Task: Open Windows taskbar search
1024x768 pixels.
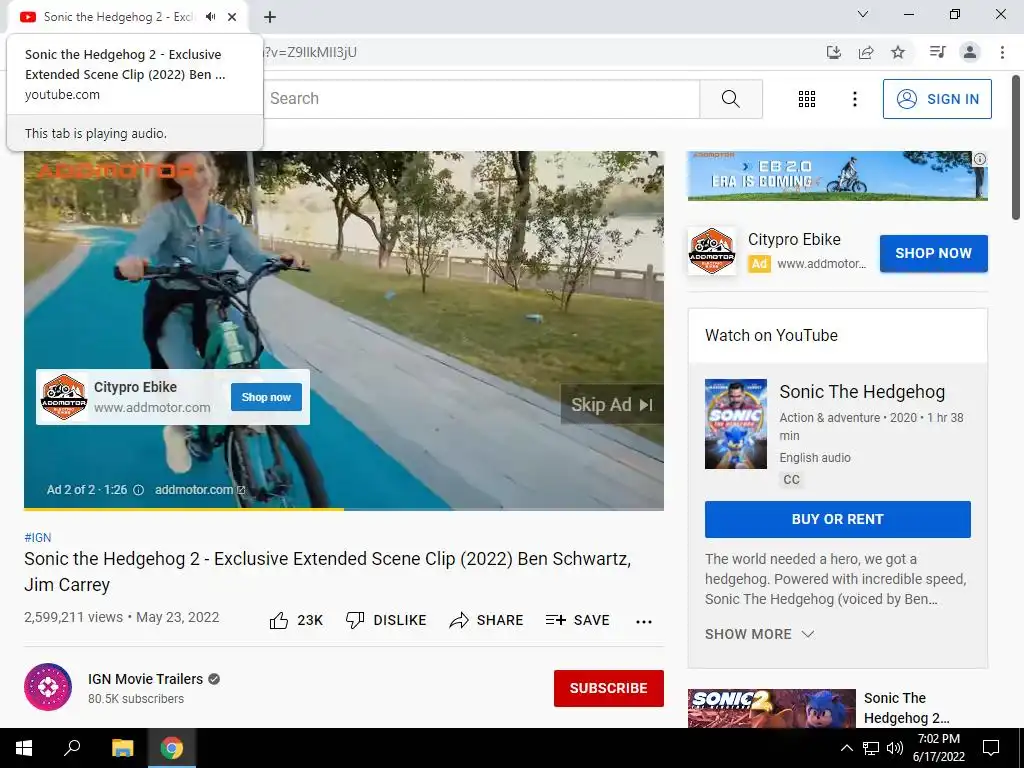Action: (72, 748)
